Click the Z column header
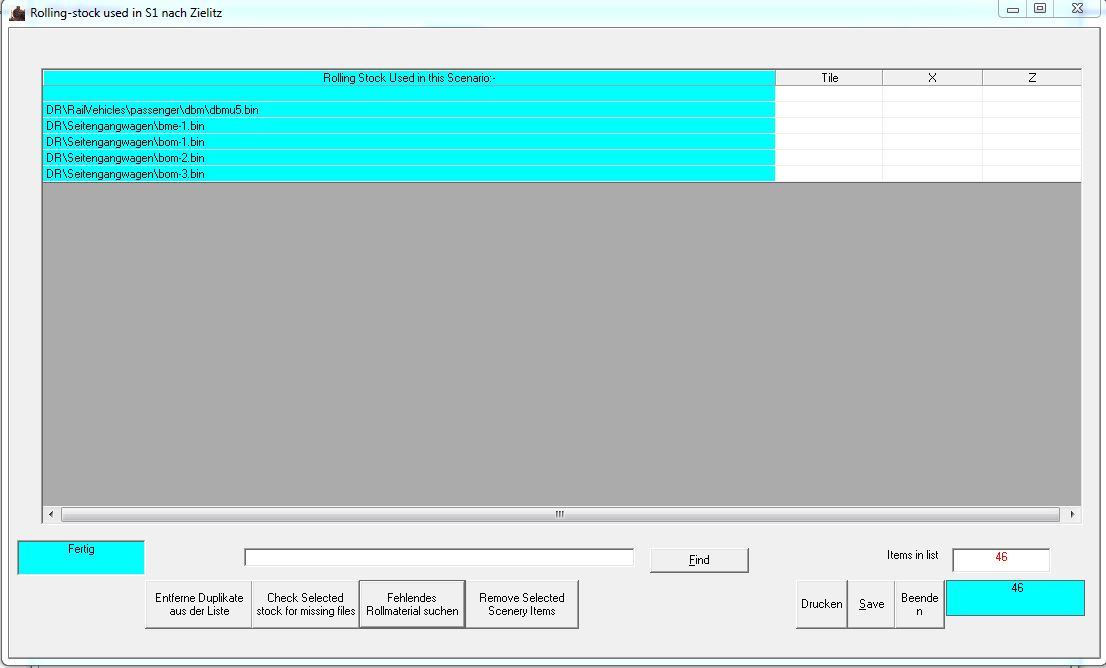 1032,78
